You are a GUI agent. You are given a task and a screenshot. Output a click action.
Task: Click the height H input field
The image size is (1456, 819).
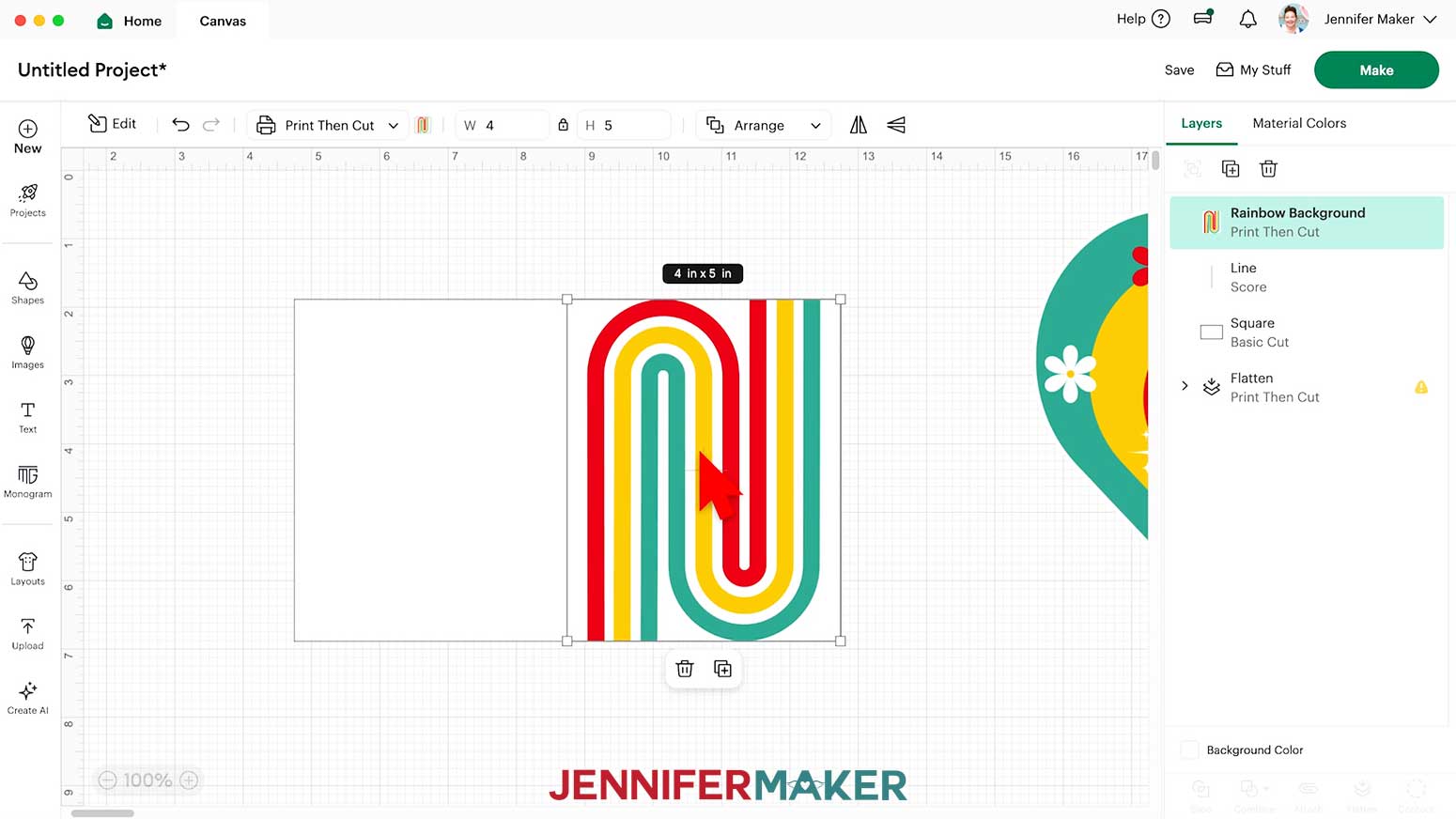pyautogui.click(x=624, y=125)
